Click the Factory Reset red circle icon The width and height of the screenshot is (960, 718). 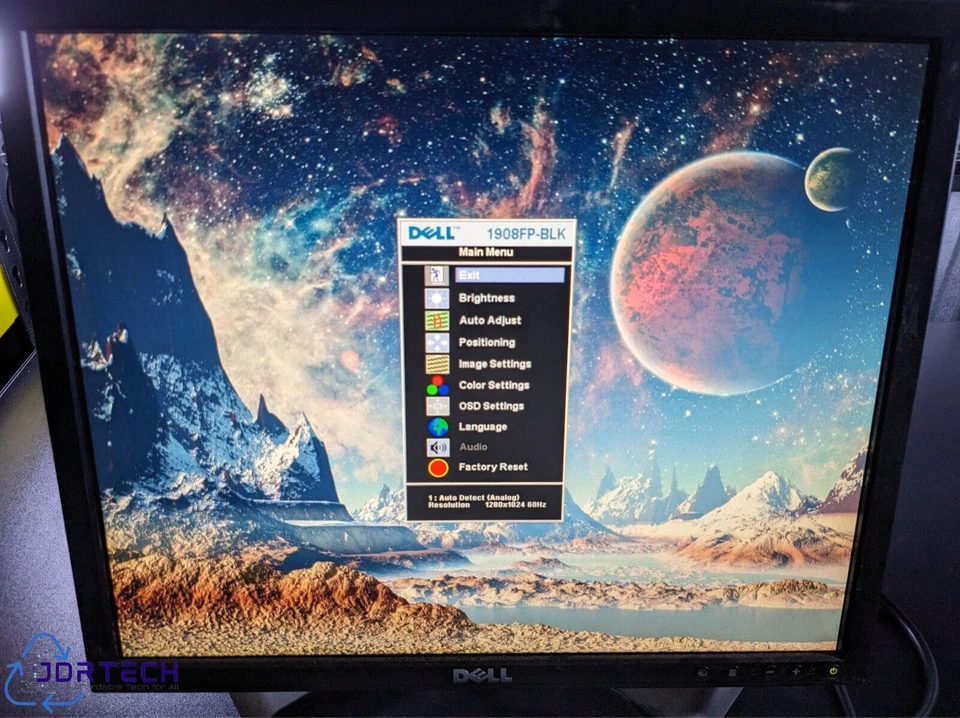click(x=436, y=467)
